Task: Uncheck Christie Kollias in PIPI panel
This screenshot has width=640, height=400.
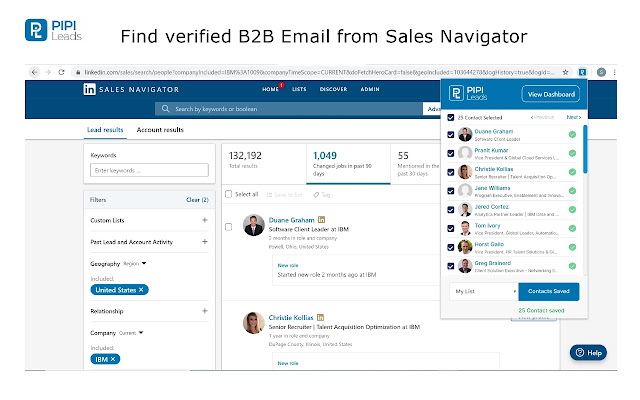Action: point(451,172)
